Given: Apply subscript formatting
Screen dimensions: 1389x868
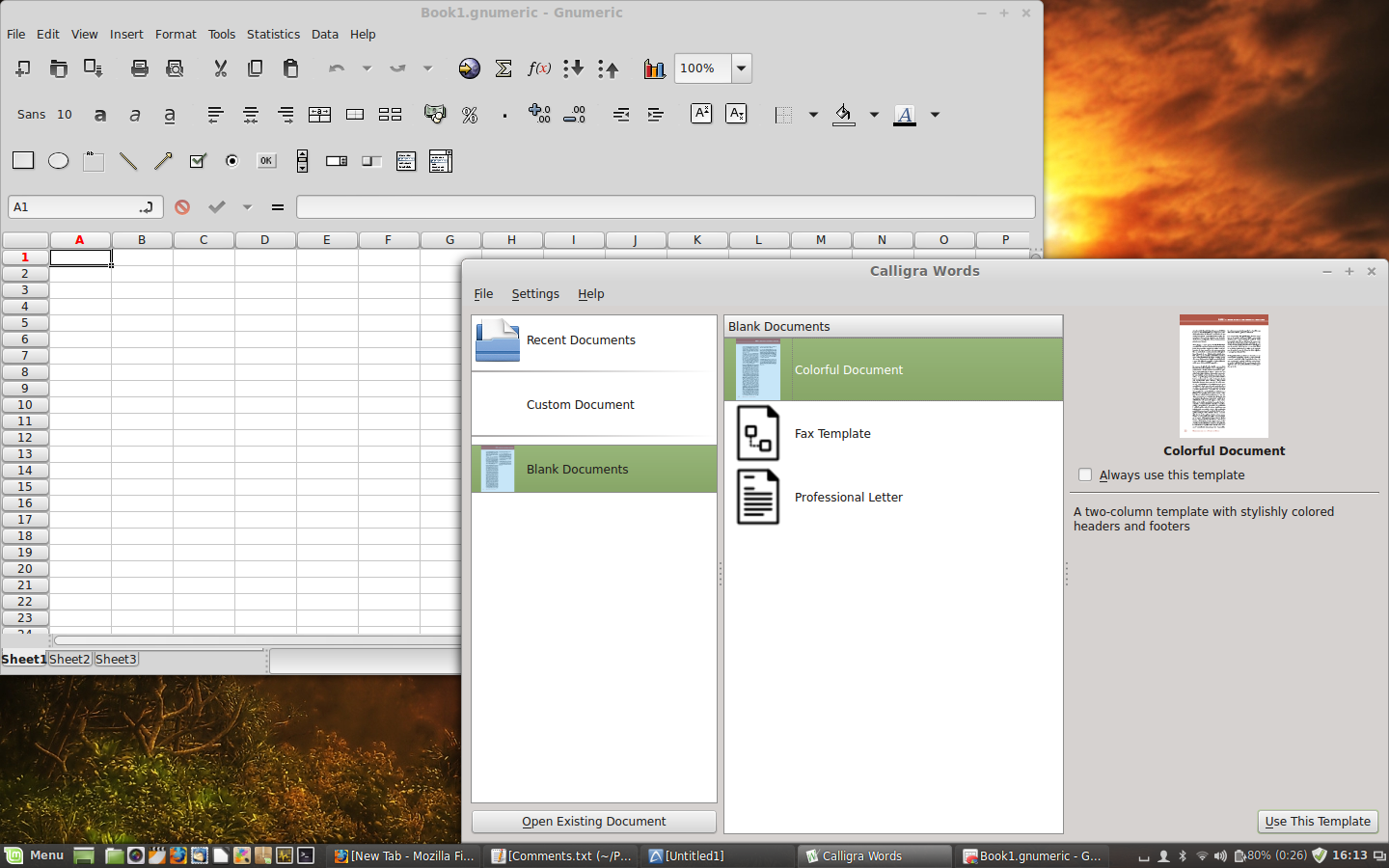Looking at the screenshot, I should [736, 114].
